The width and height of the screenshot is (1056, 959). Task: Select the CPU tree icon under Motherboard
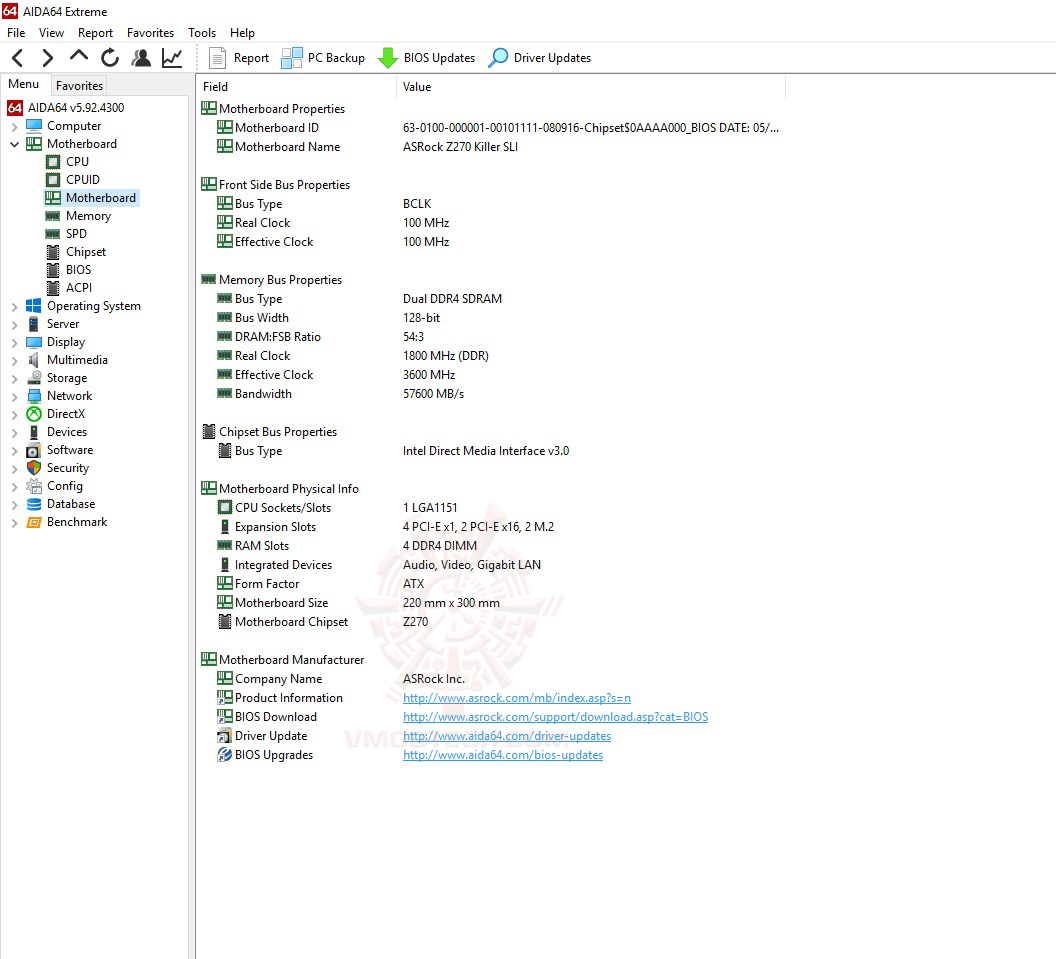click(53, 162)
